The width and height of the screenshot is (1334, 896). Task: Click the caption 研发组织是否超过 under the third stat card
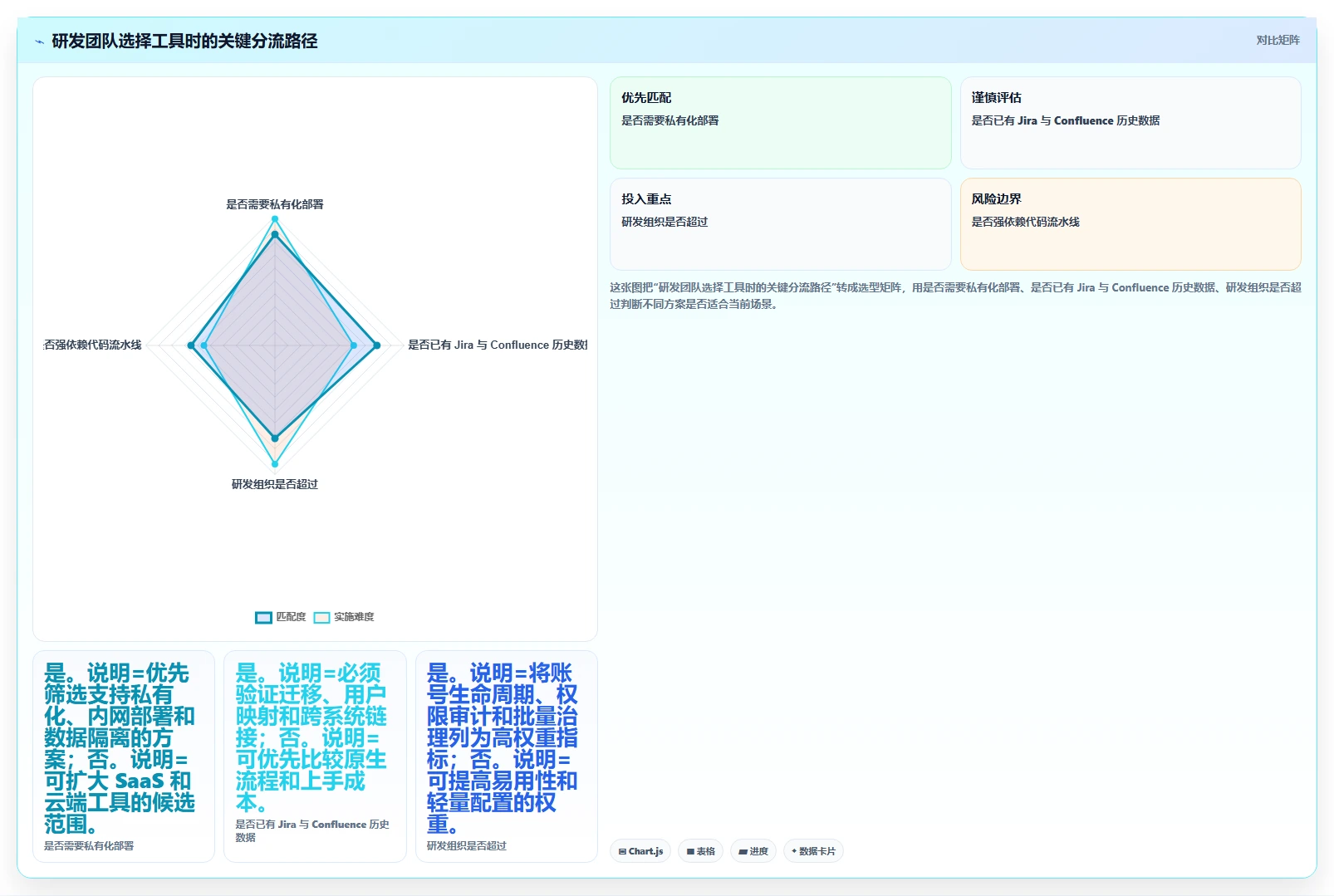[x=467, y=846]
